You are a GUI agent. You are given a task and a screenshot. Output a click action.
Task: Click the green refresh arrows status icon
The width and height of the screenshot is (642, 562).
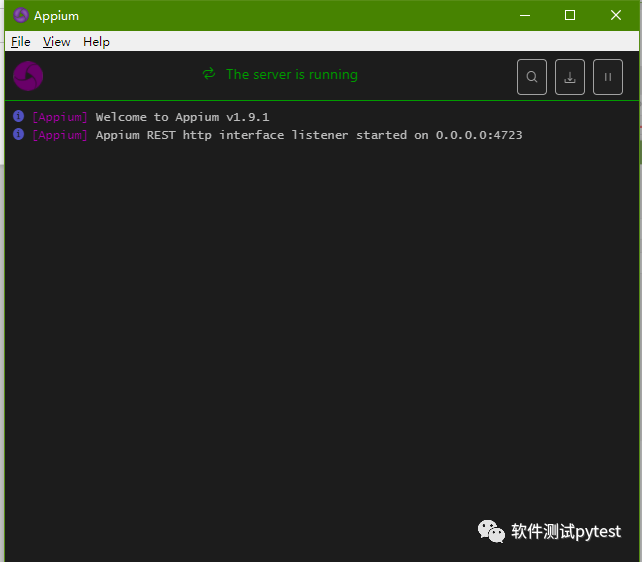pos(209,74)
